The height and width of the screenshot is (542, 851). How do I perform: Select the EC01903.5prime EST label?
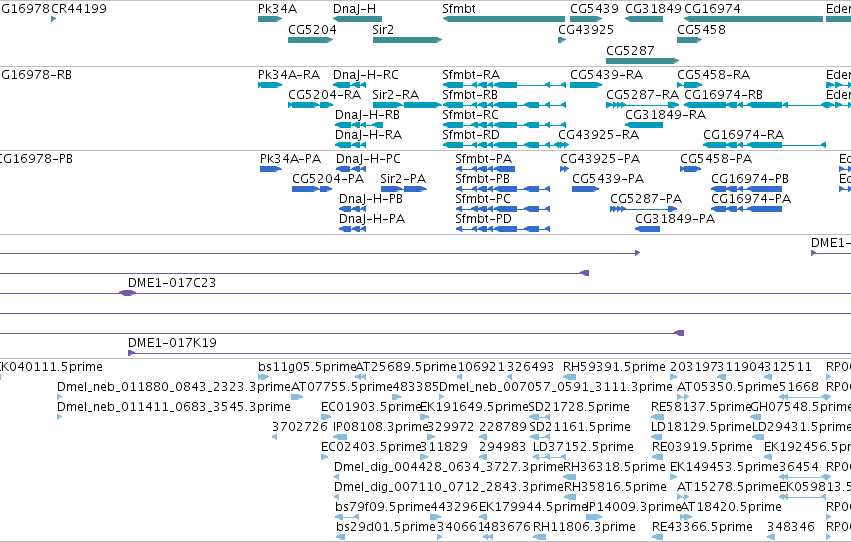[x=372, y=406]
